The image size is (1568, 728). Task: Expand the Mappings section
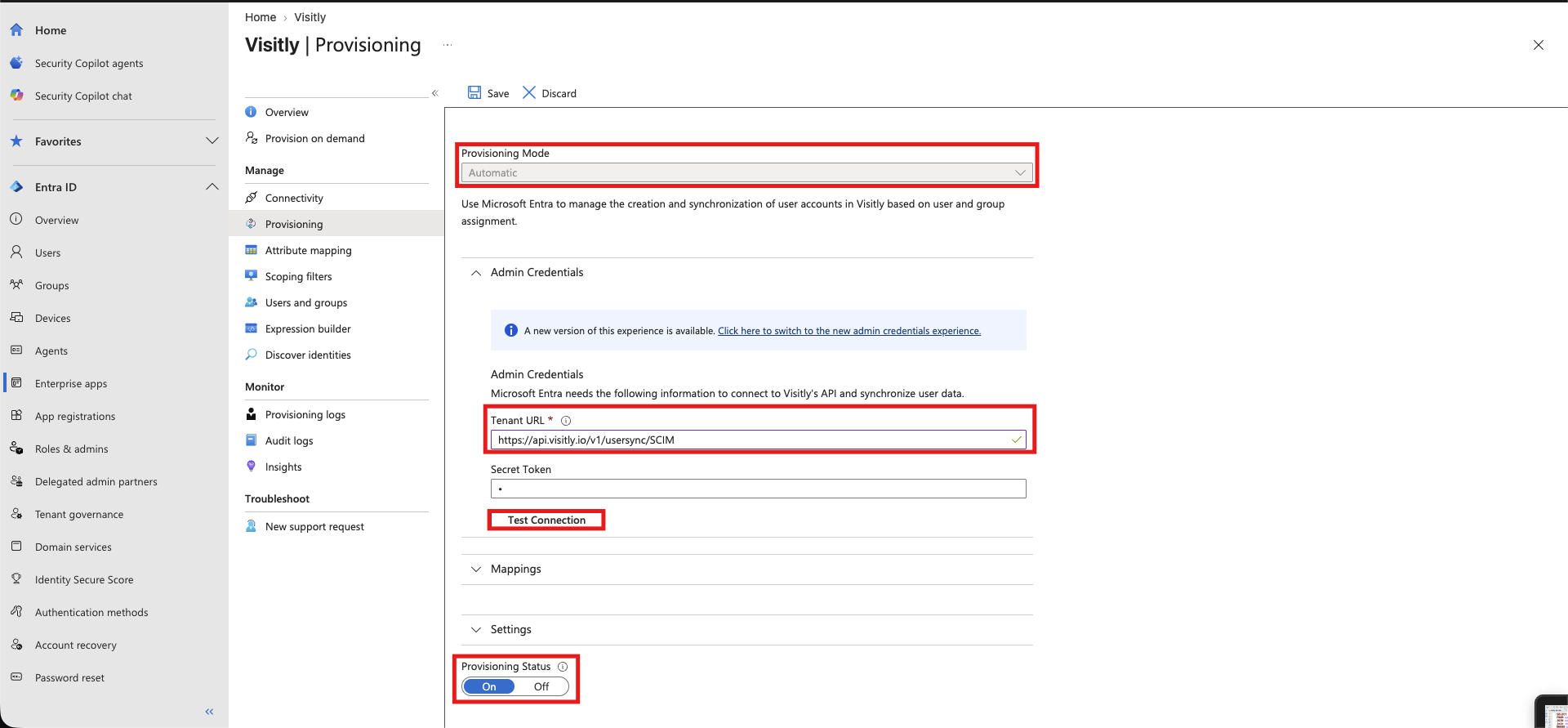[476, 569]
